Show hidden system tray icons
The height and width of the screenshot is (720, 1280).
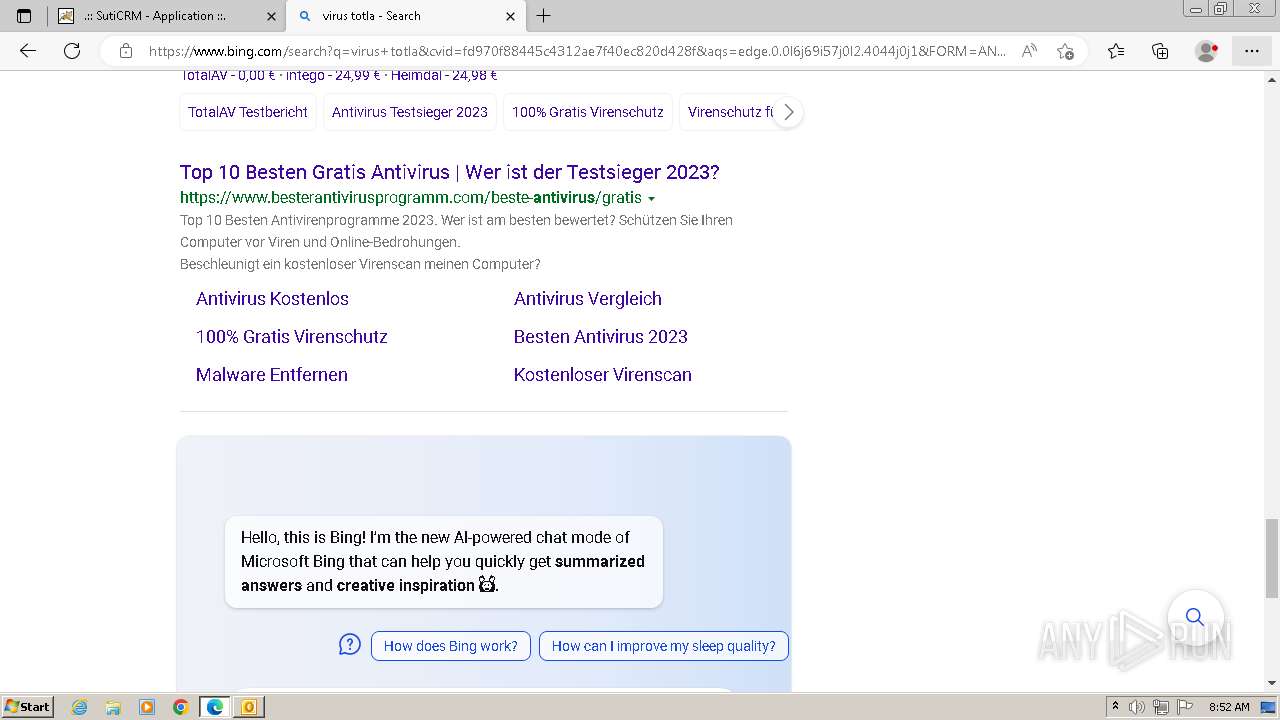[1116, 707]
